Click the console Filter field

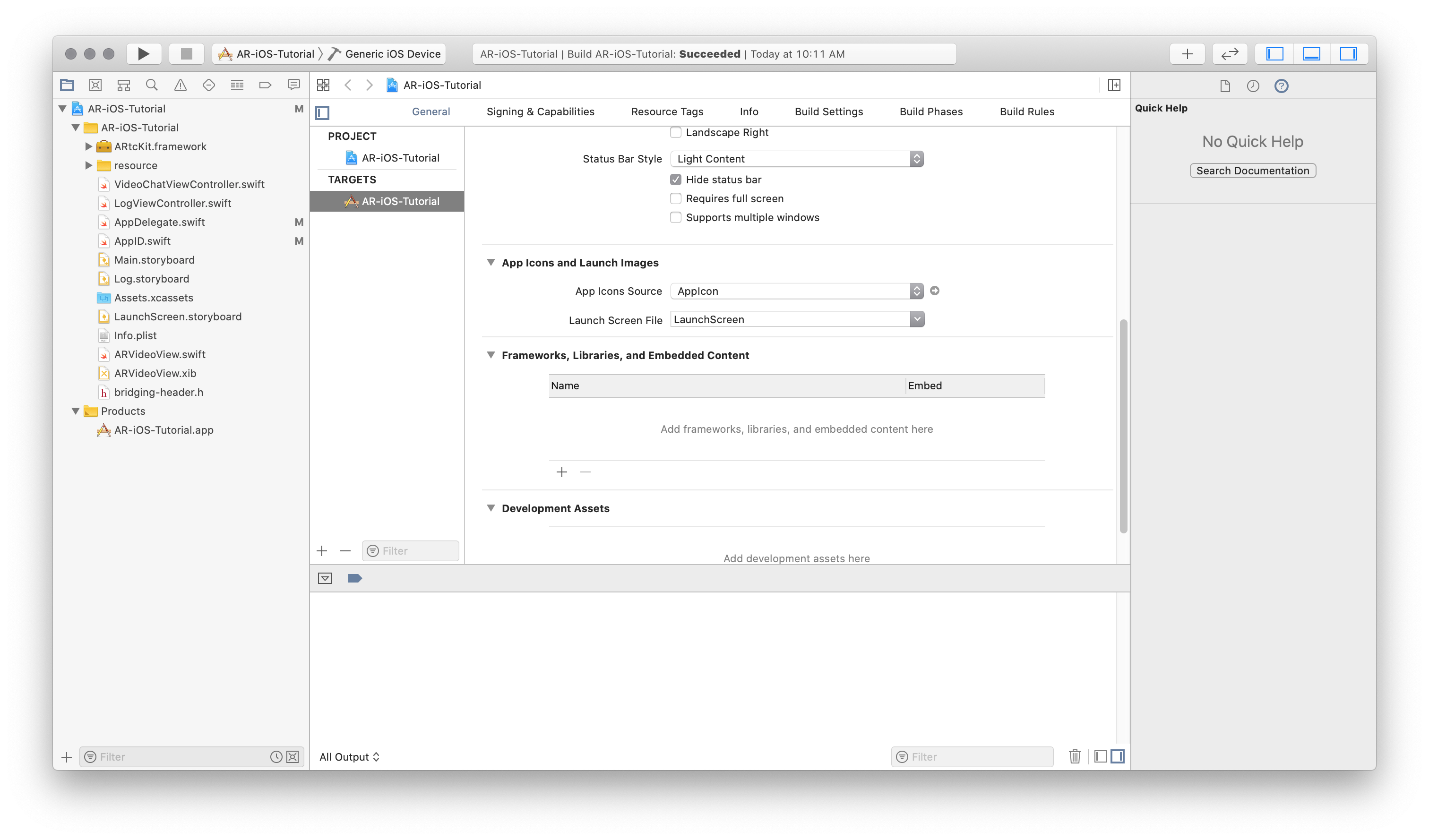tap(972, 757)
